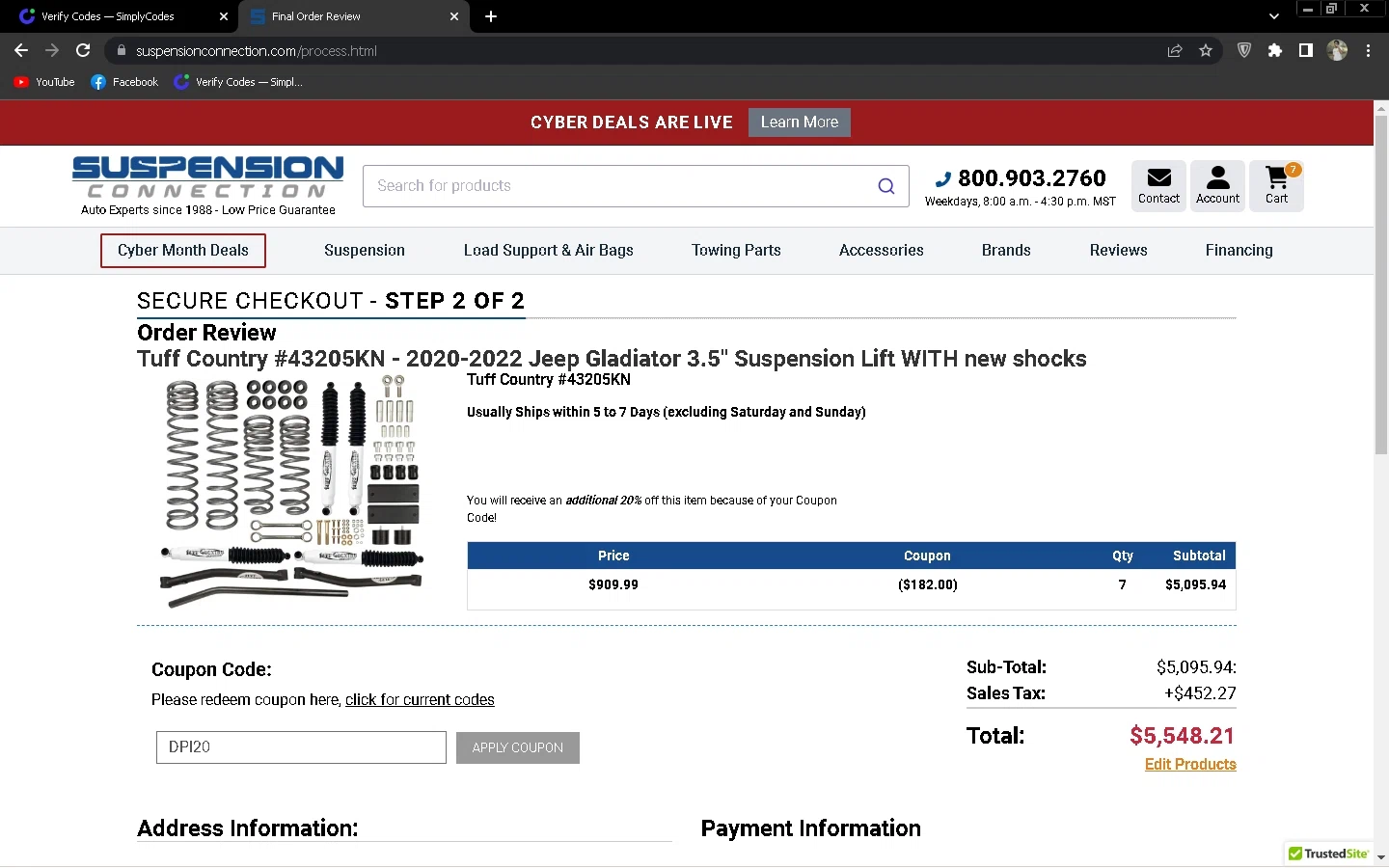Close the Final Order Review tab
Screen dimensions: 1389x868
click(454, 16)
